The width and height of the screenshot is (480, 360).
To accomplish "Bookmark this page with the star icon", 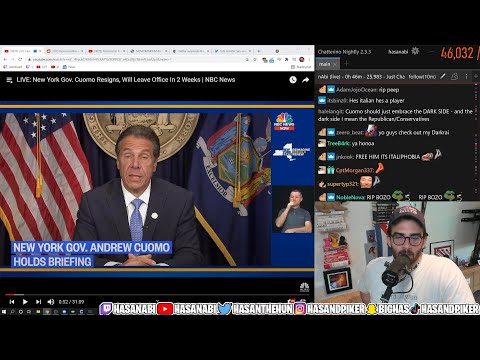I will (x=255, y=59).
